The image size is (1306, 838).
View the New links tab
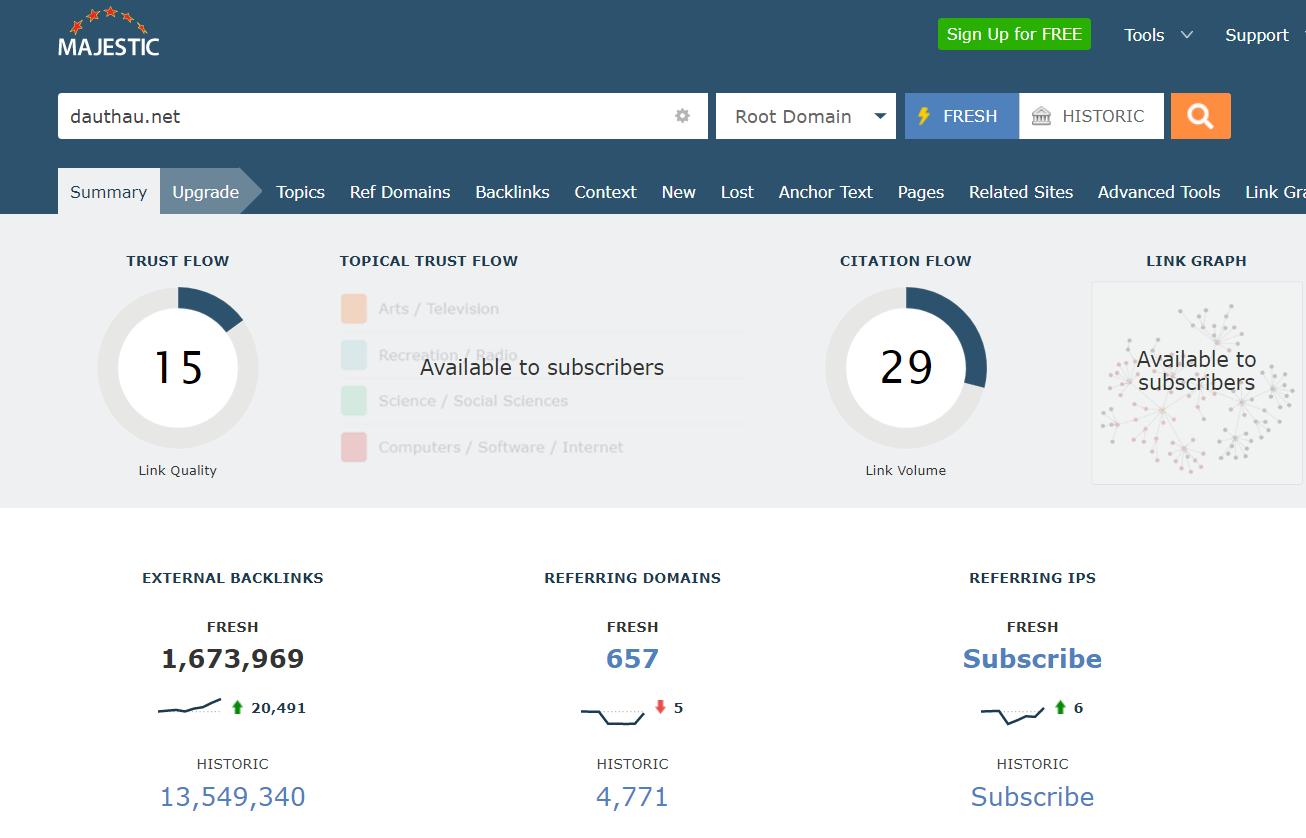coord(678,192)
